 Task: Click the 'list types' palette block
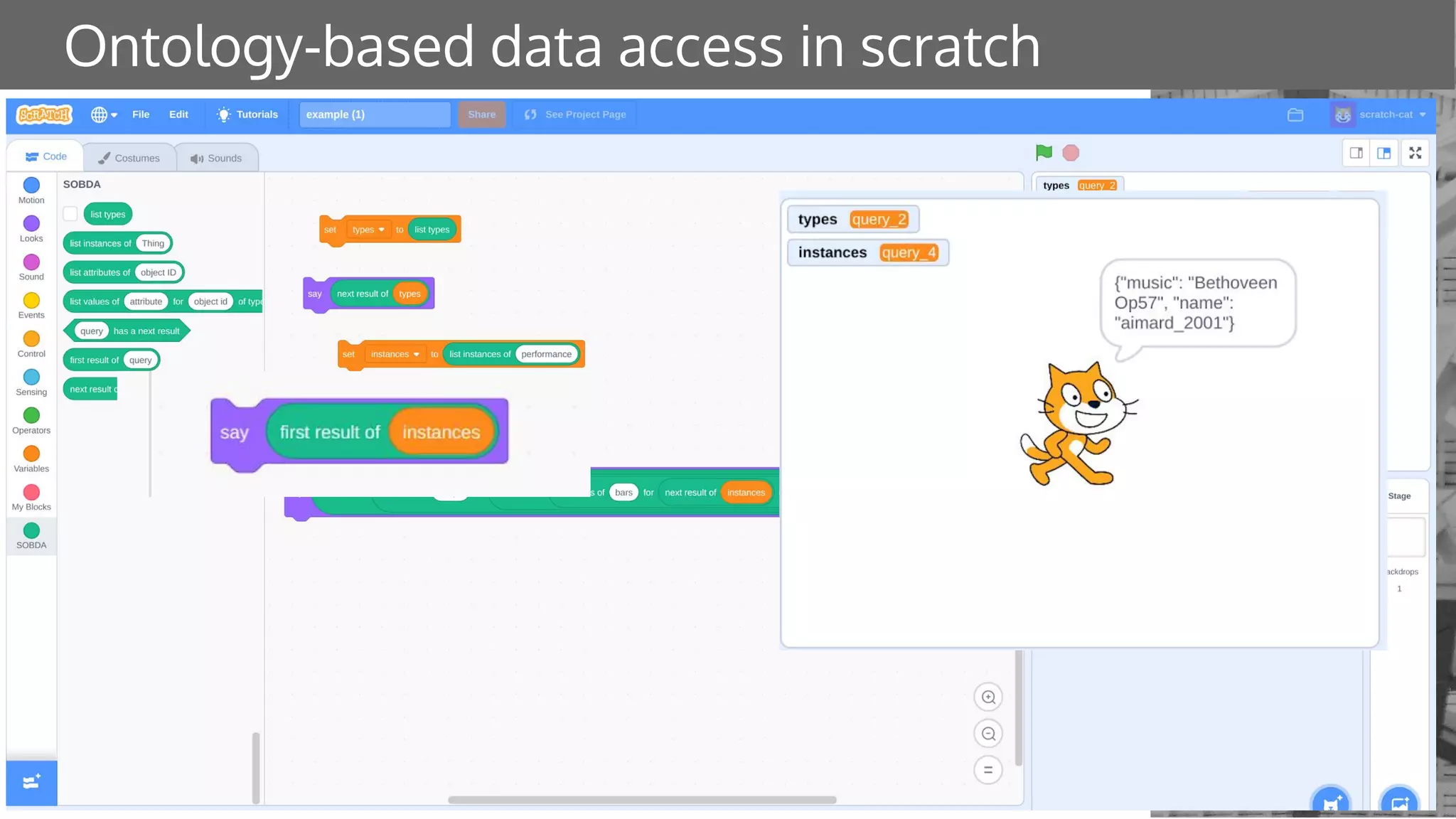107,214
